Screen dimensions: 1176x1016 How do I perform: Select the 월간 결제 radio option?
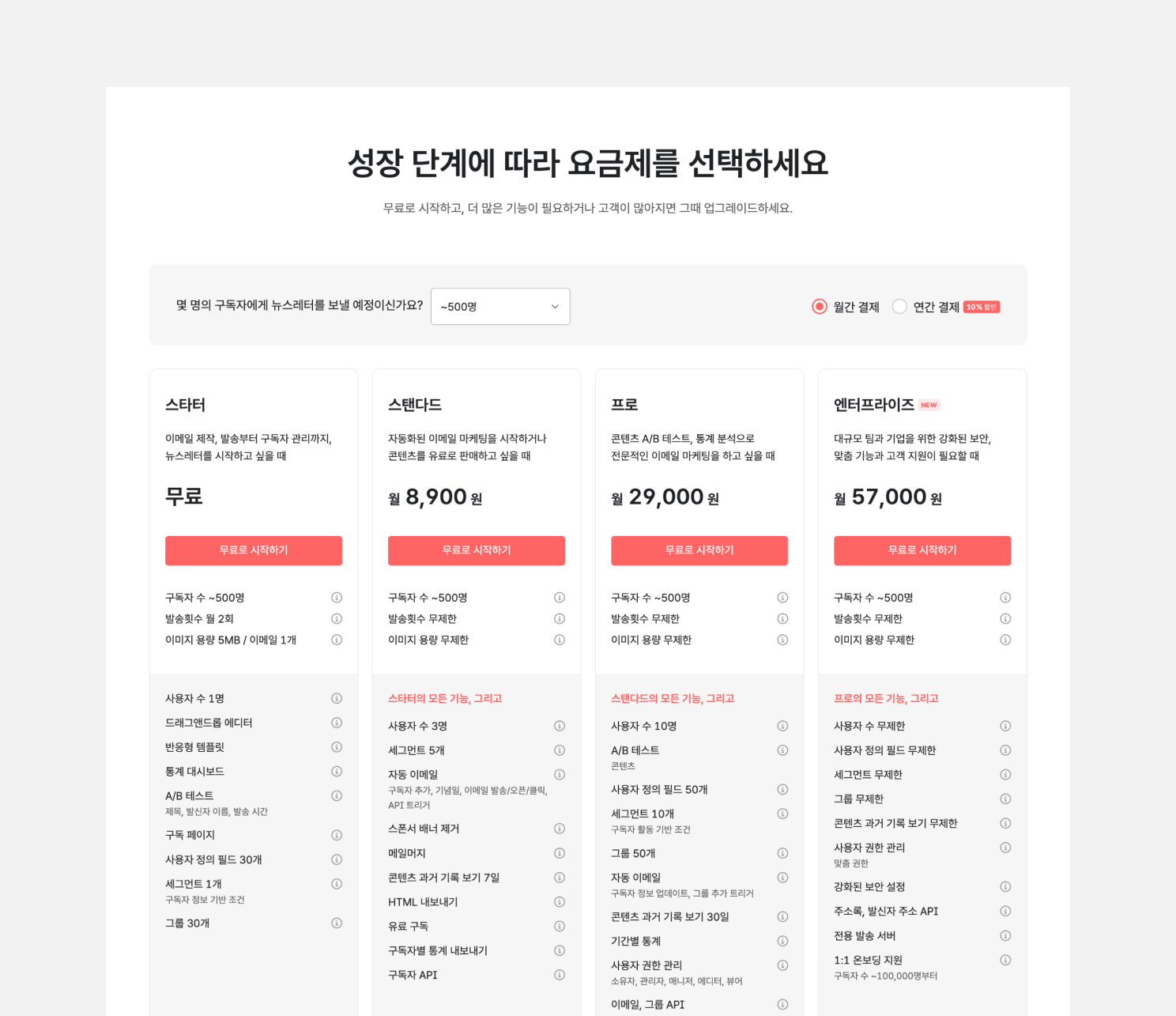(820, 307)
